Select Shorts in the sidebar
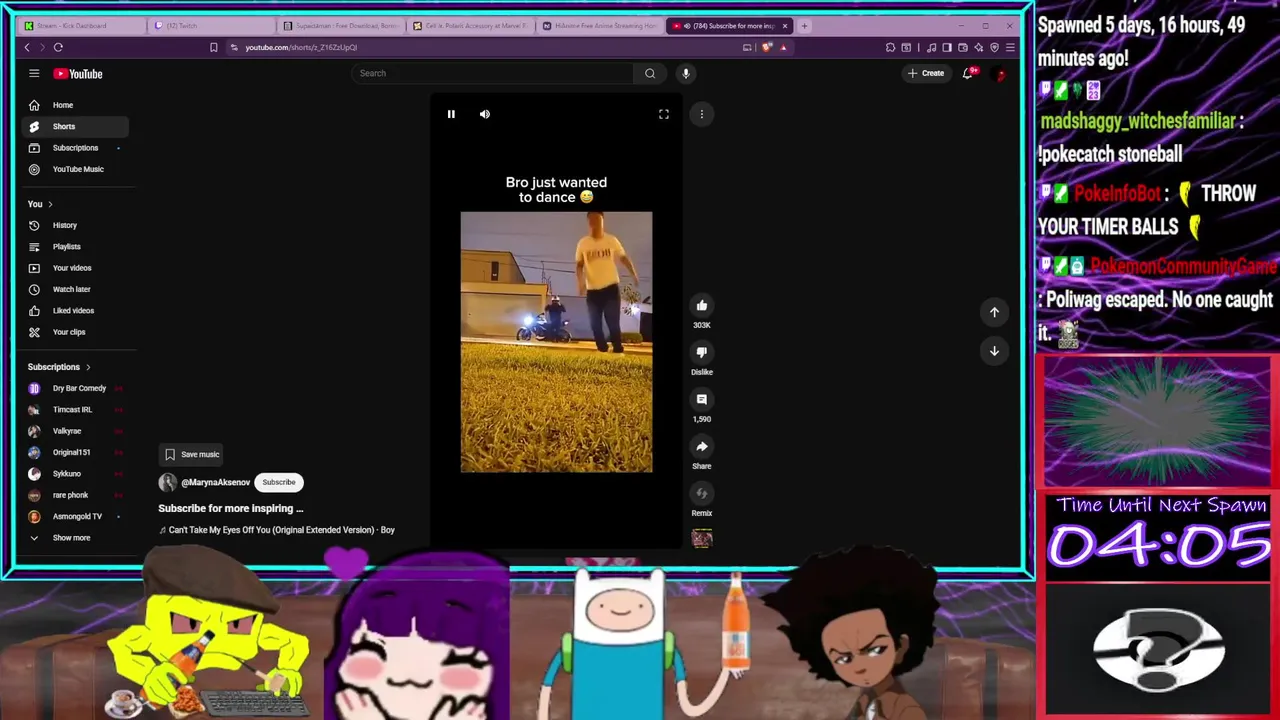The width and height of the screenshot is (1280, 720). click(75, 126)
